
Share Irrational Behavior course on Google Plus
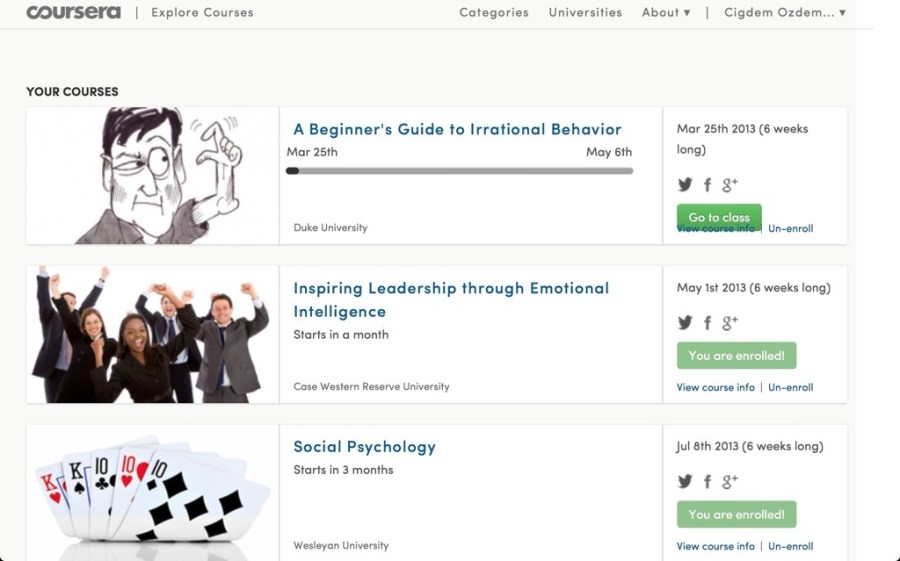pyautogui.click(x=730, y=184)
